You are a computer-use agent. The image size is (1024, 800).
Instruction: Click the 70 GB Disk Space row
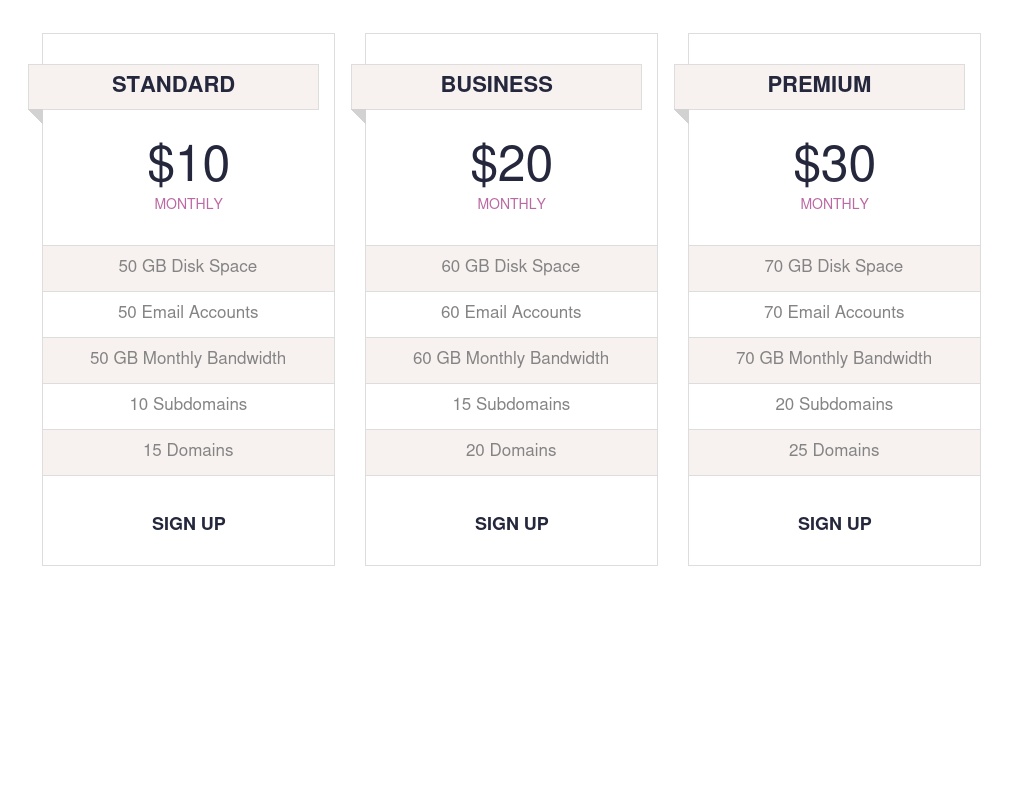(834, 267)
